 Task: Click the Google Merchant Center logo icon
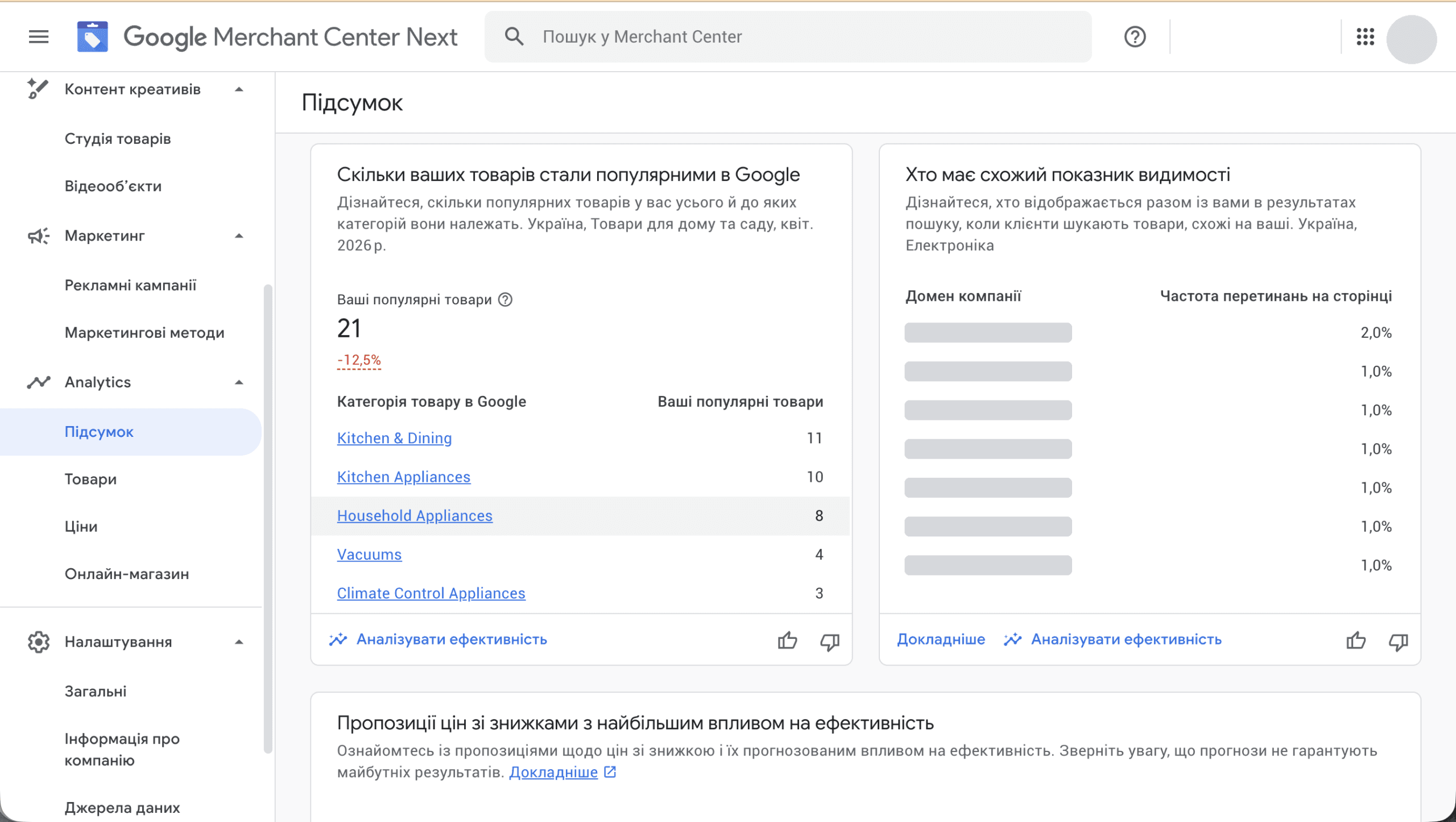(x=93, y=37)
